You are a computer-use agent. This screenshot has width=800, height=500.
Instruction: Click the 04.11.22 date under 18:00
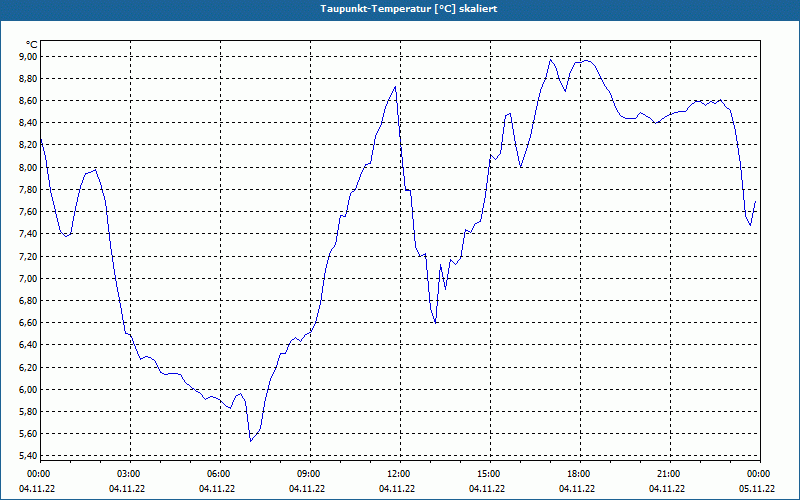coord(577,489)
